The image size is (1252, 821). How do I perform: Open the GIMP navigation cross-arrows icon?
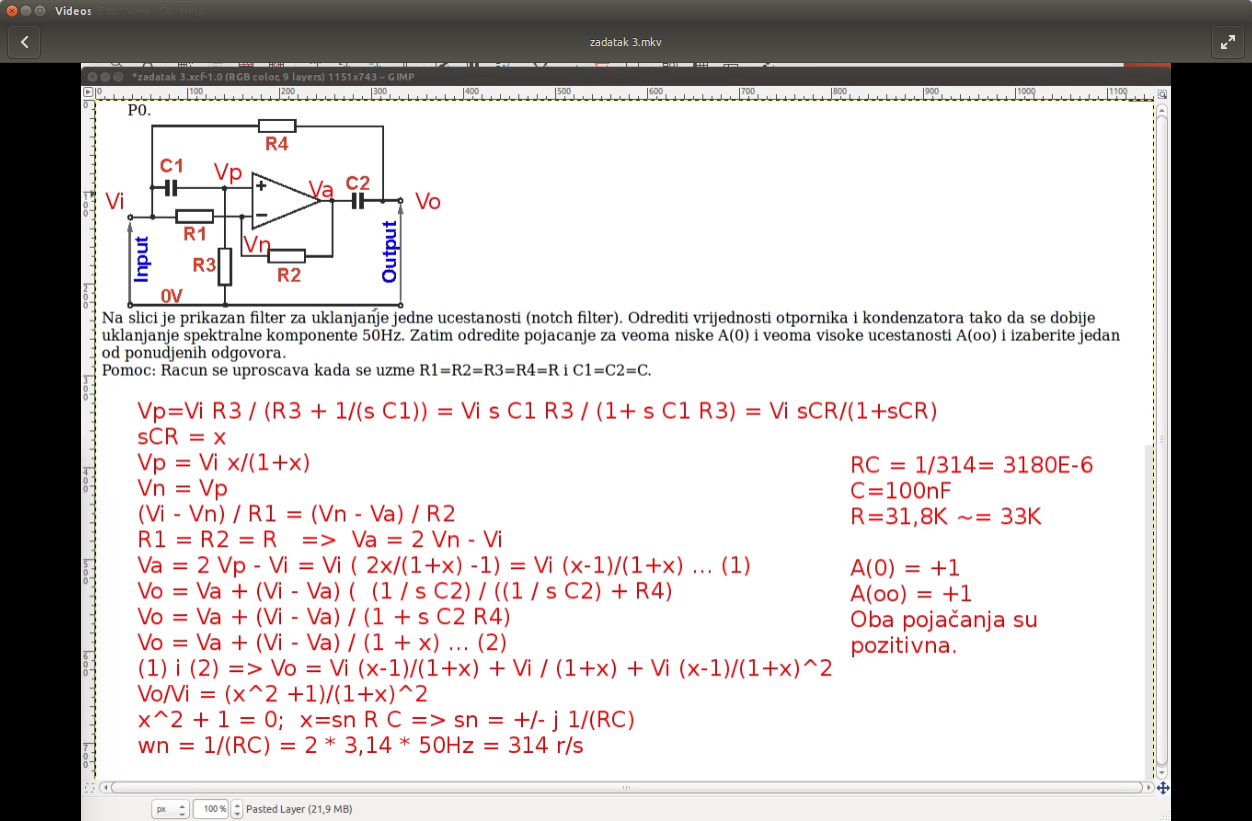click(x=1162, y=787)
